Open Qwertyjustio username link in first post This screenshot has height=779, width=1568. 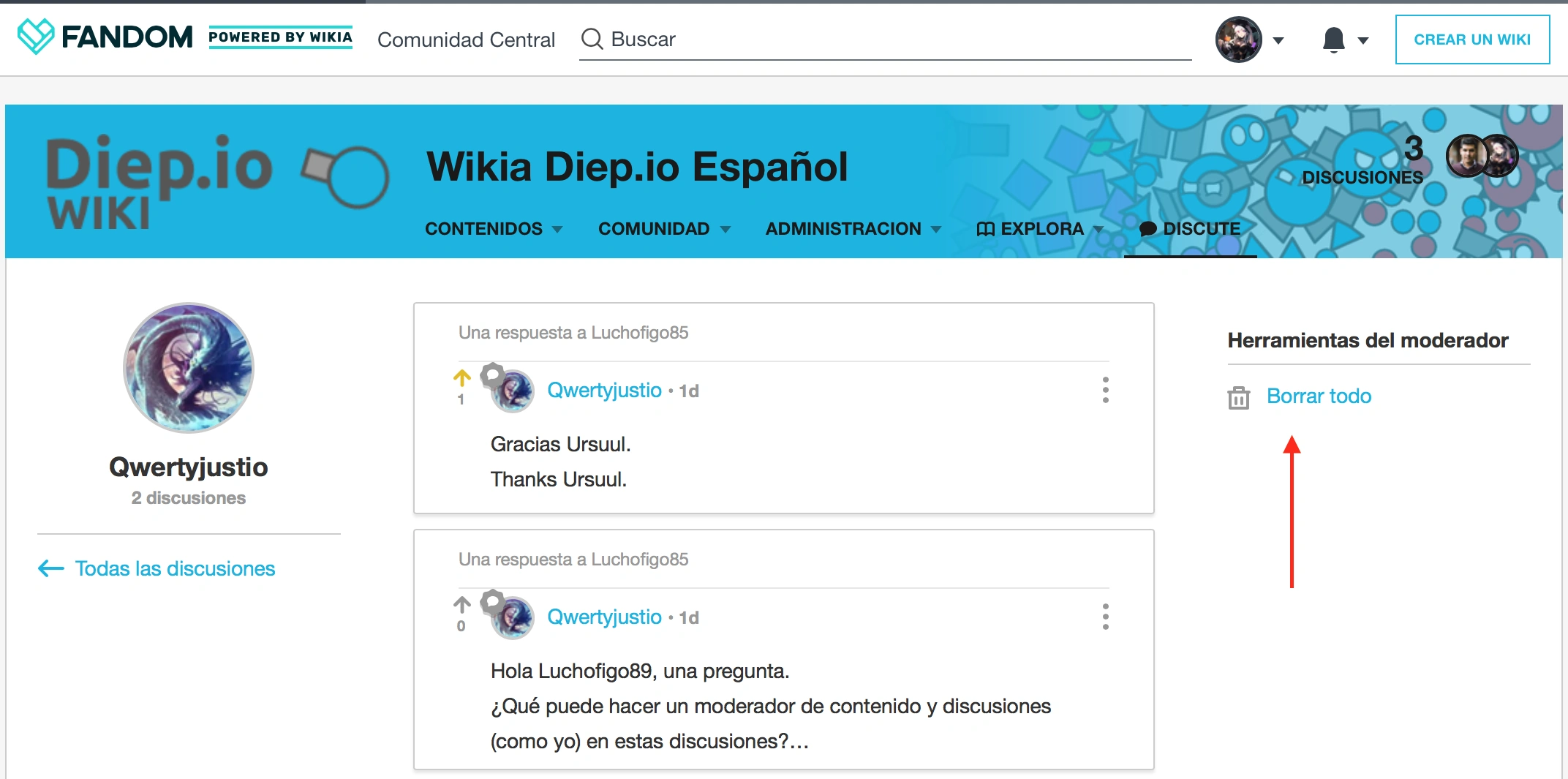(604, 391)
